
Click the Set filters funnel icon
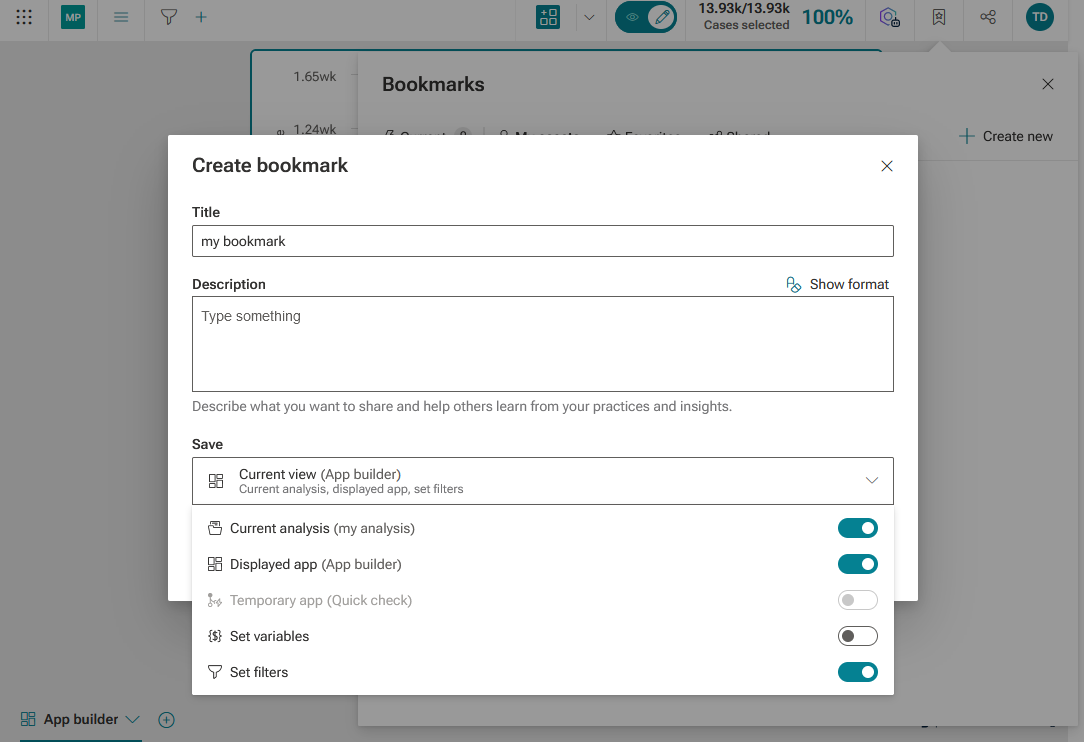[x=215, y=672]
